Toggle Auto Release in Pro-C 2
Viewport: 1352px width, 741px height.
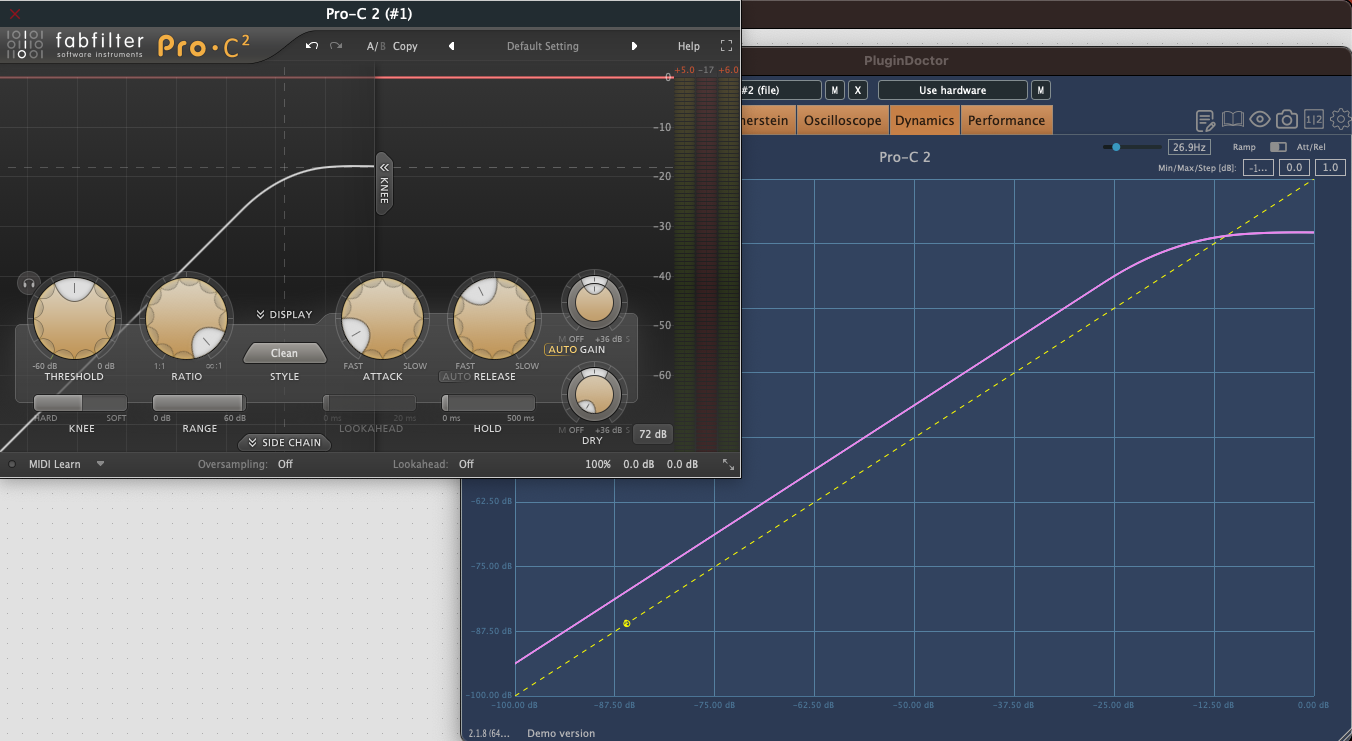tap(456, 377)
